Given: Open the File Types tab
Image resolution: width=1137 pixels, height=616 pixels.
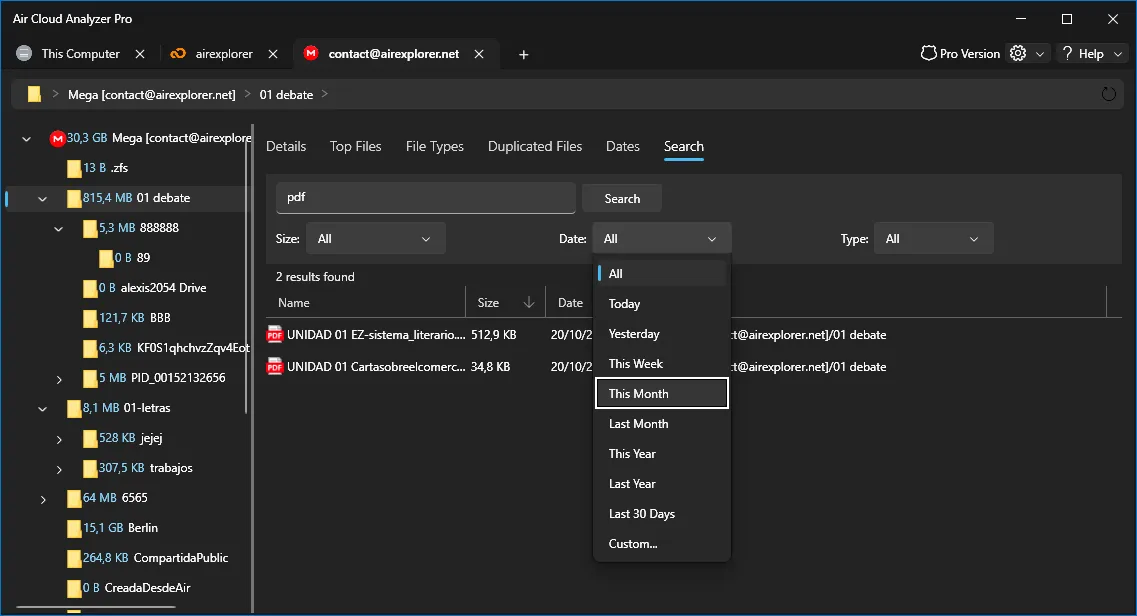Looking at the screenshot, I should [434, 146].
